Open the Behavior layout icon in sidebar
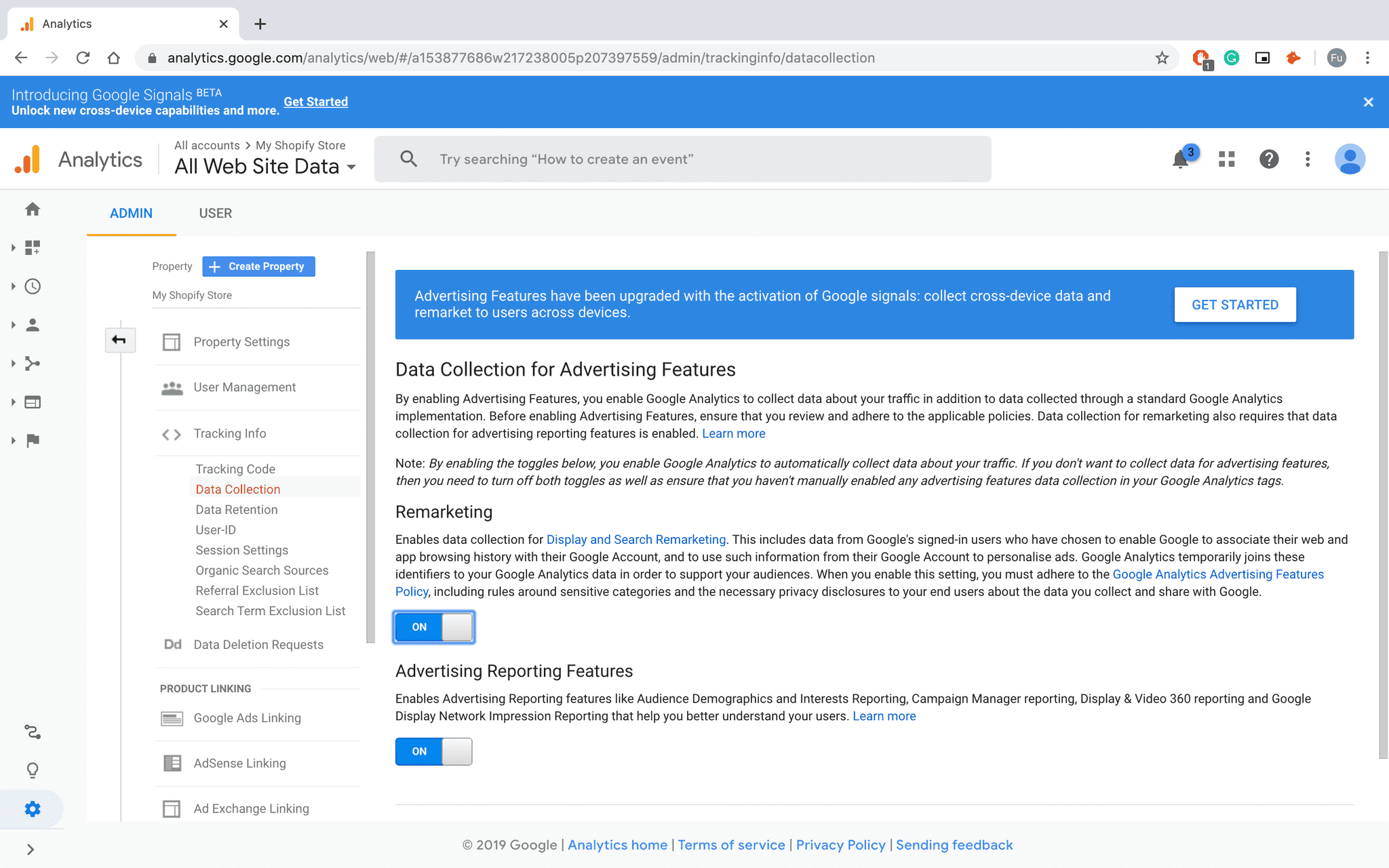The image size is (1389, 868). point(33,402)
